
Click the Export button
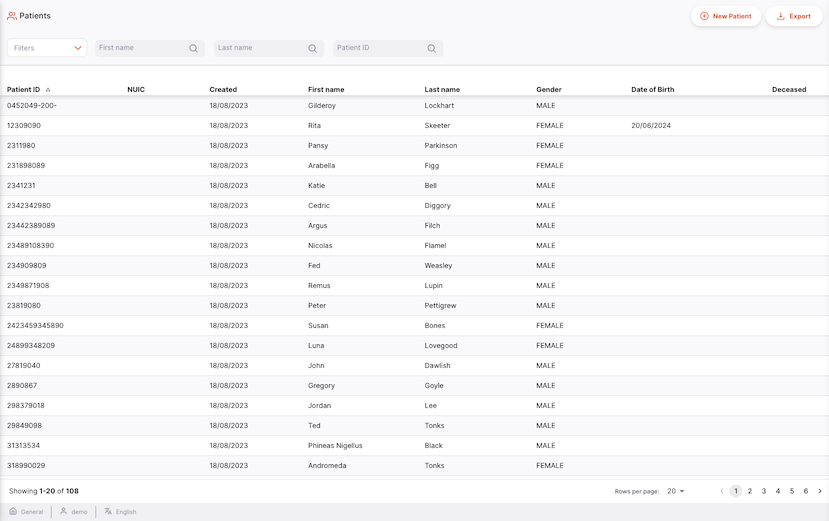(794, 16)
